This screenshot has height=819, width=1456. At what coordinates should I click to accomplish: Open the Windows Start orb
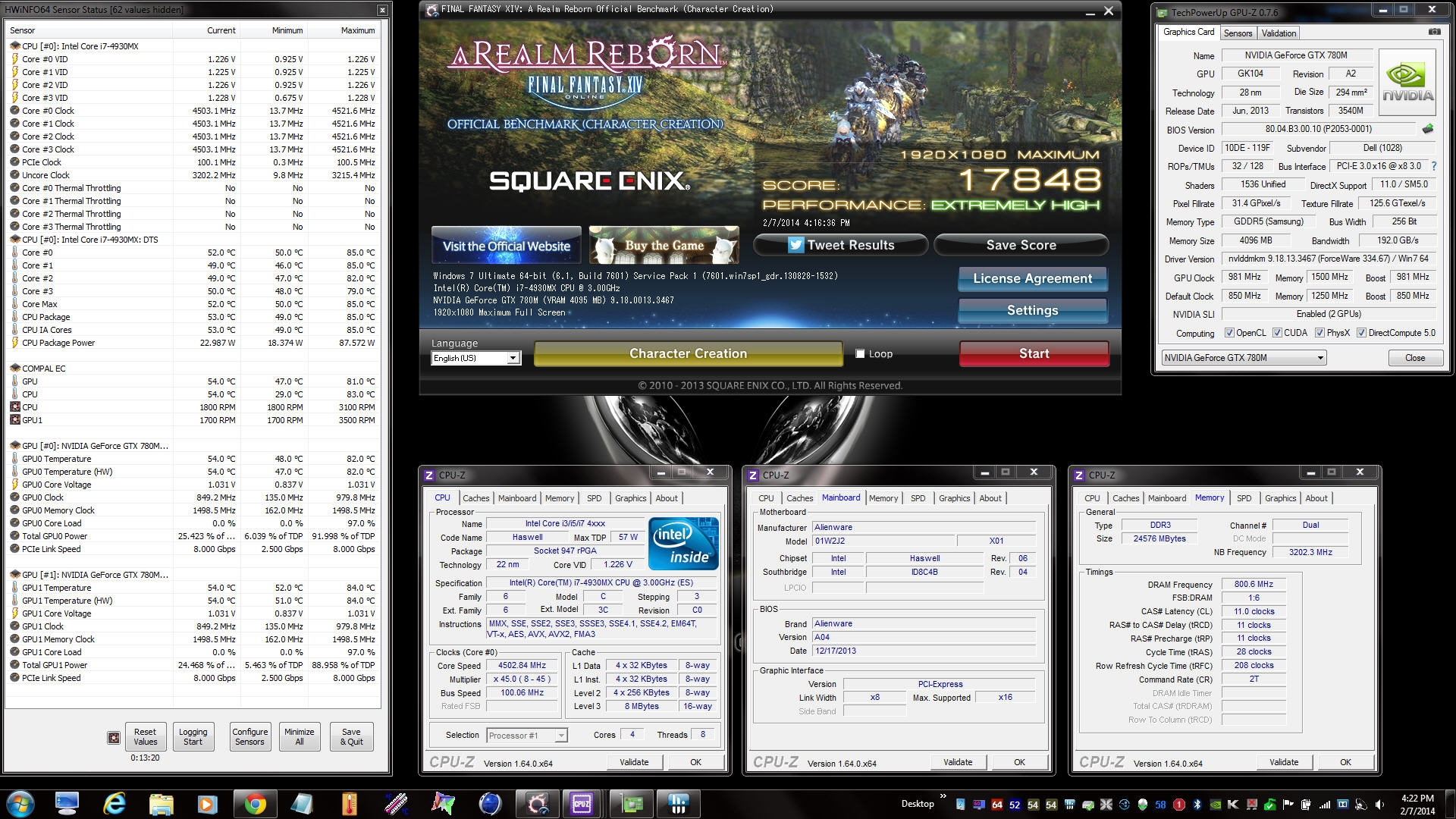coord(20,804)
